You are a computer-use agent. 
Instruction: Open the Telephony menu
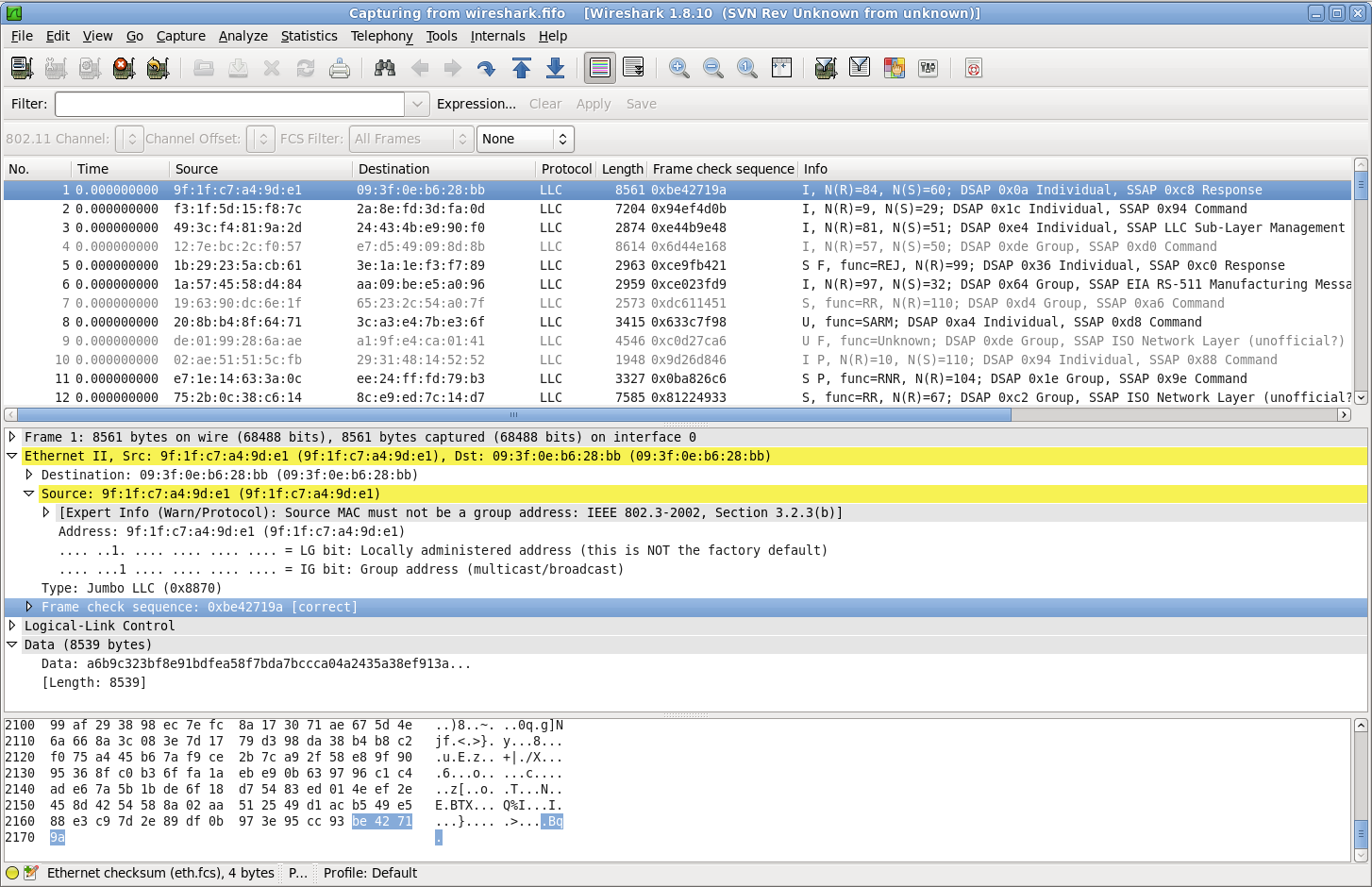[381, 36]
